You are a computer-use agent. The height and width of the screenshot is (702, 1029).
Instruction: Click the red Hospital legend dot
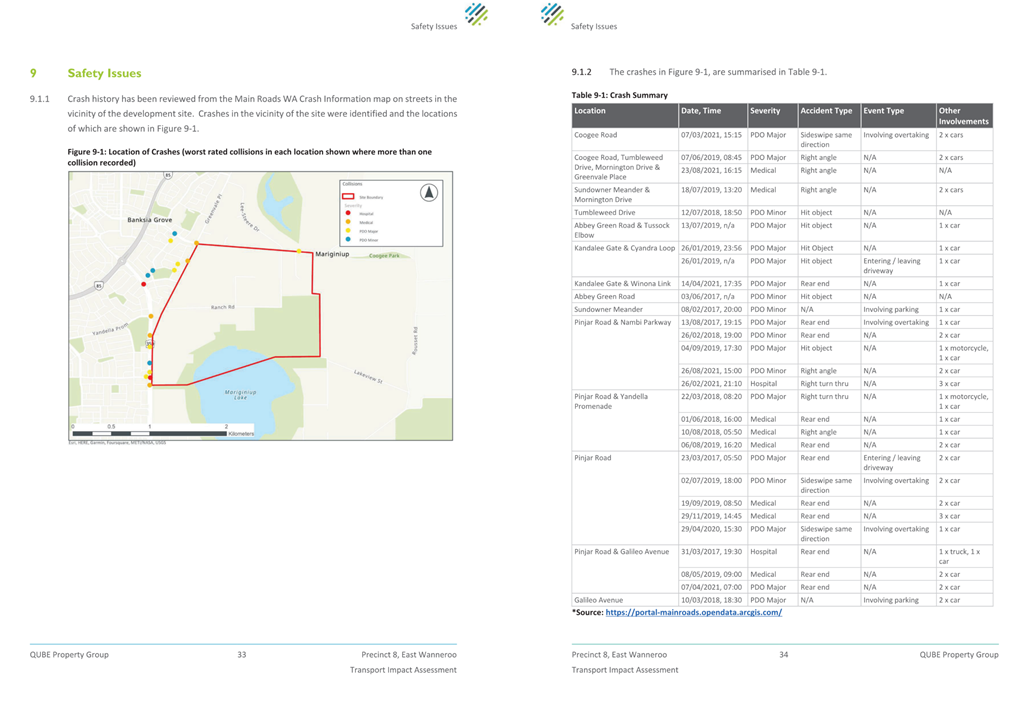[348, 213]
